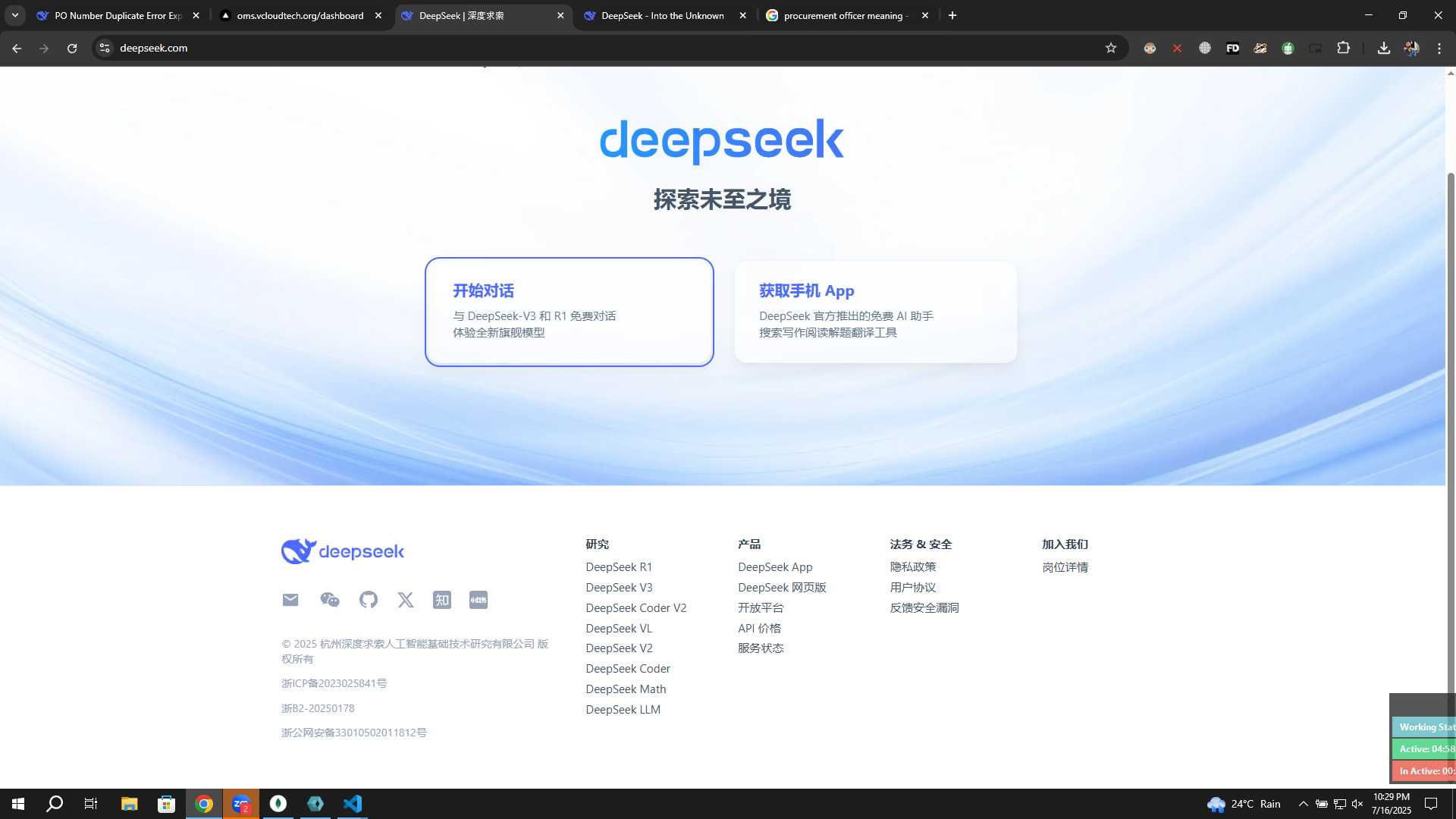Open Windows Start menu

18,804
